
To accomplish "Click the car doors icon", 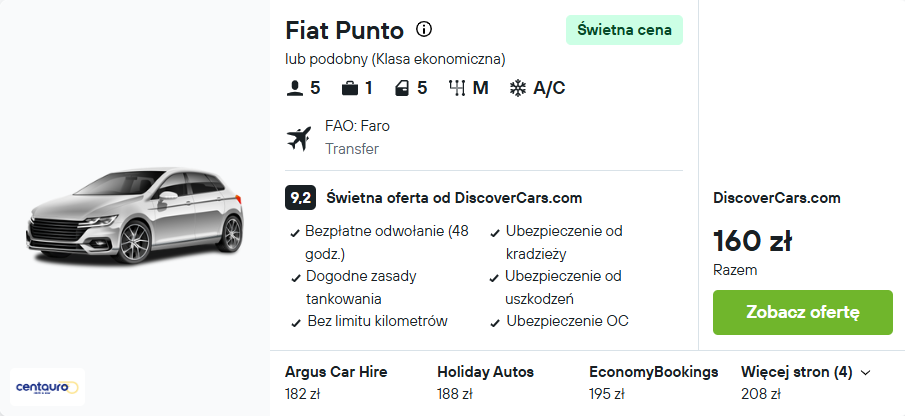I will click(x=402, y=88).
